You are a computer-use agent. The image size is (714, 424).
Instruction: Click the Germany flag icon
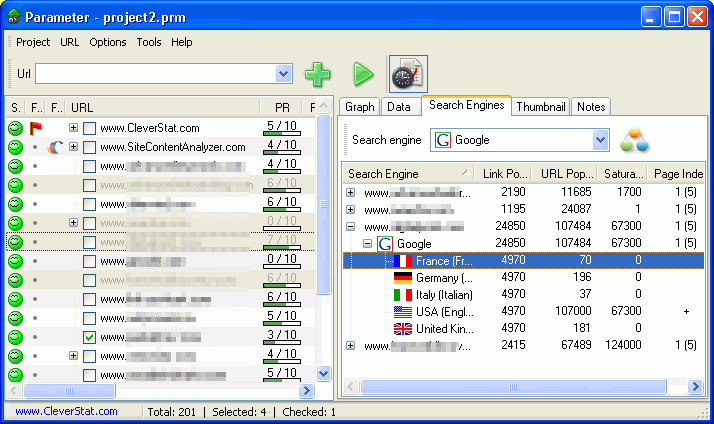[x=403, y=278]
